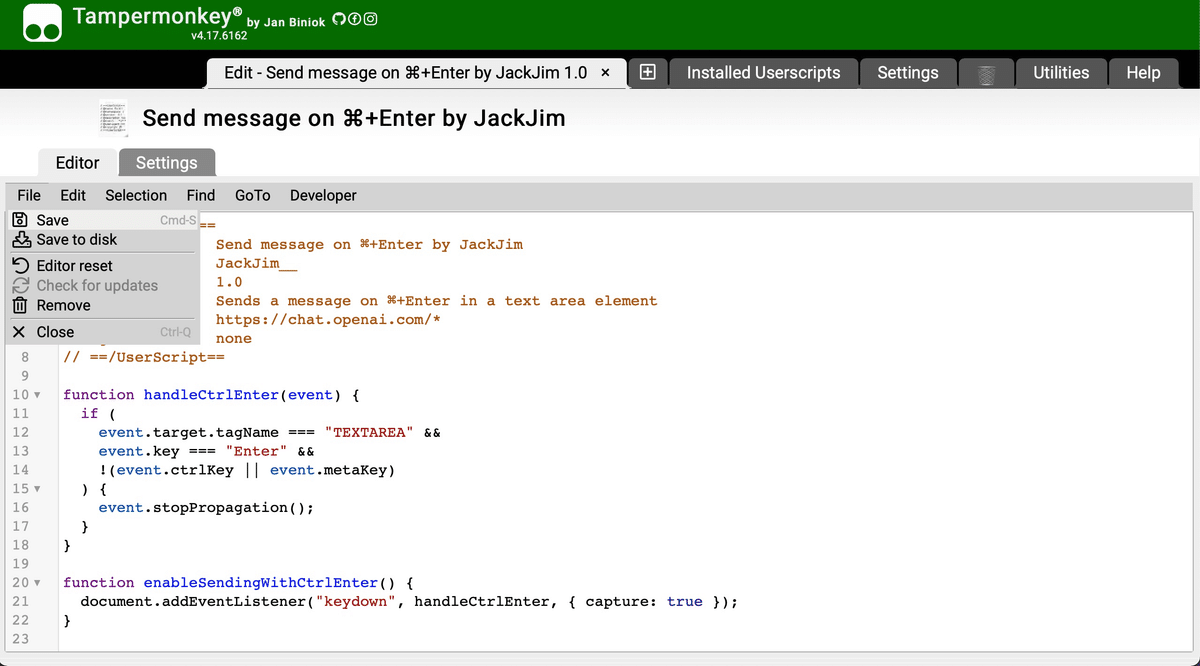This screenshot has width=1200, height=666.
Task: Choose Editor reset menu entry
Action: pyautogui.click(x=102, y=266)
